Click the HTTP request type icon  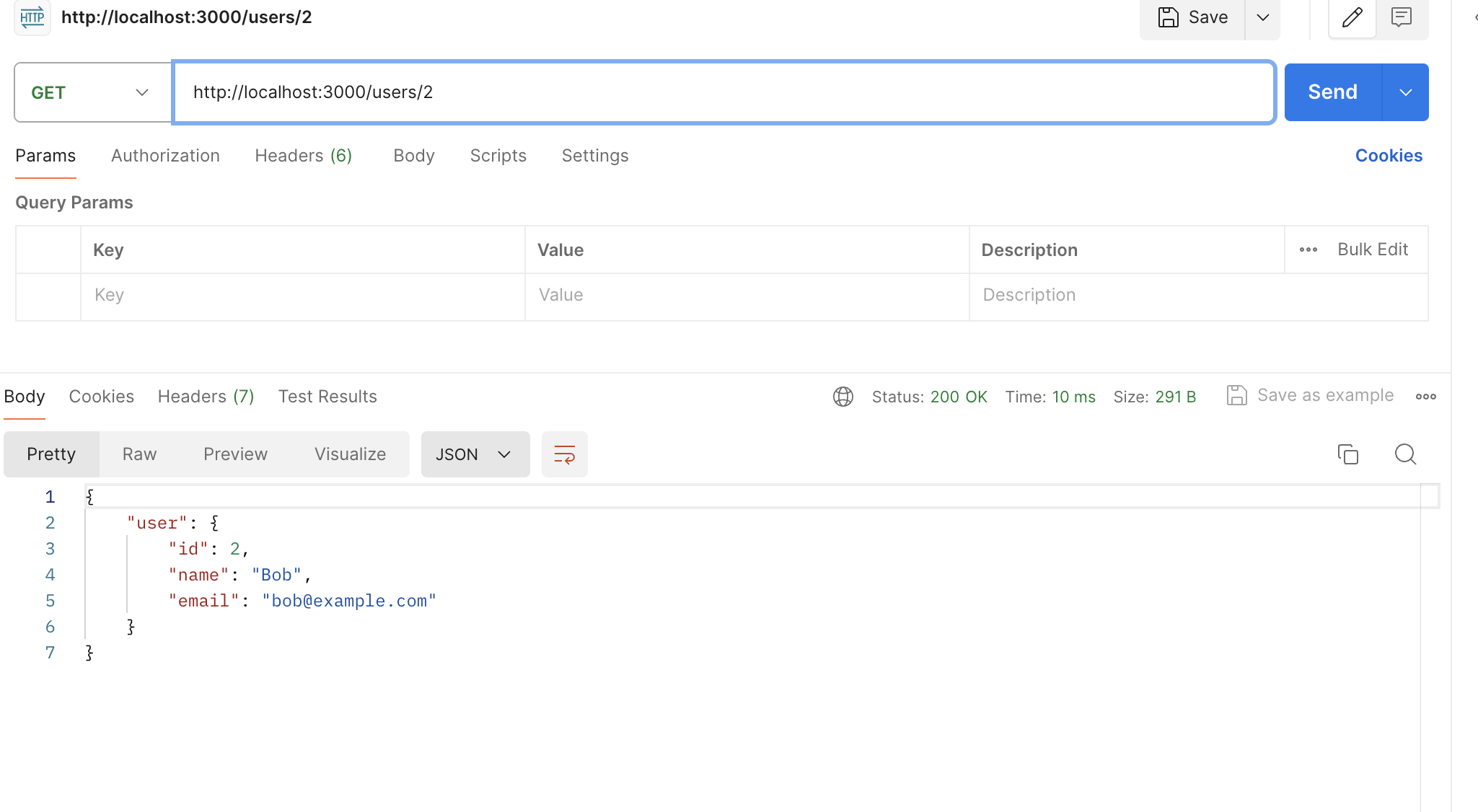pyautogui.click(x=32, y=17)
